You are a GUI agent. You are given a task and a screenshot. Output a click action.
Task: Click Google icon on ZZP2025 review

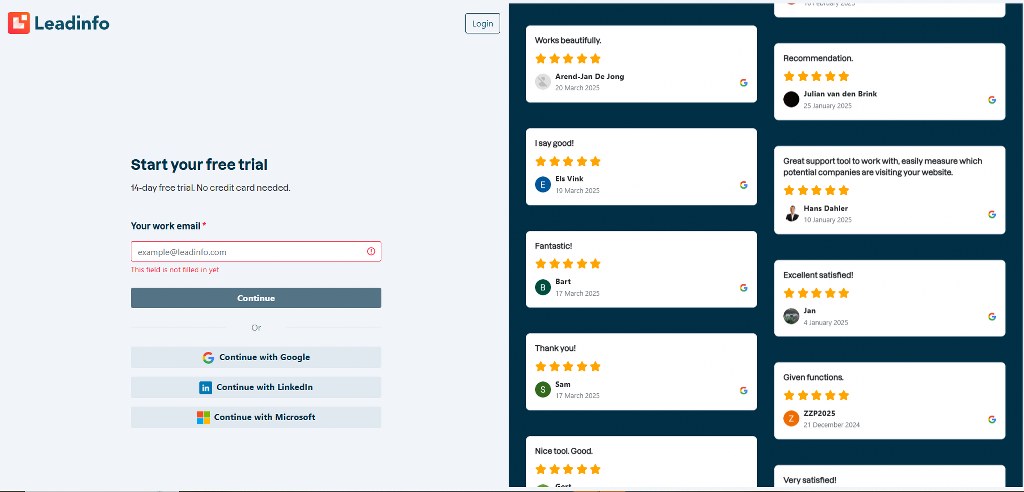pyautogui.click(x=992, y=419)
